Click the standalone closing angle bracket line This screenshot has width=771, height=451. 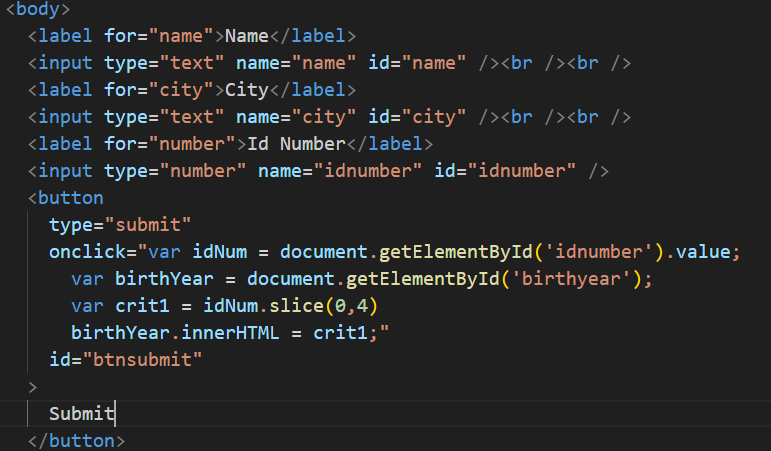pos(32,387)
